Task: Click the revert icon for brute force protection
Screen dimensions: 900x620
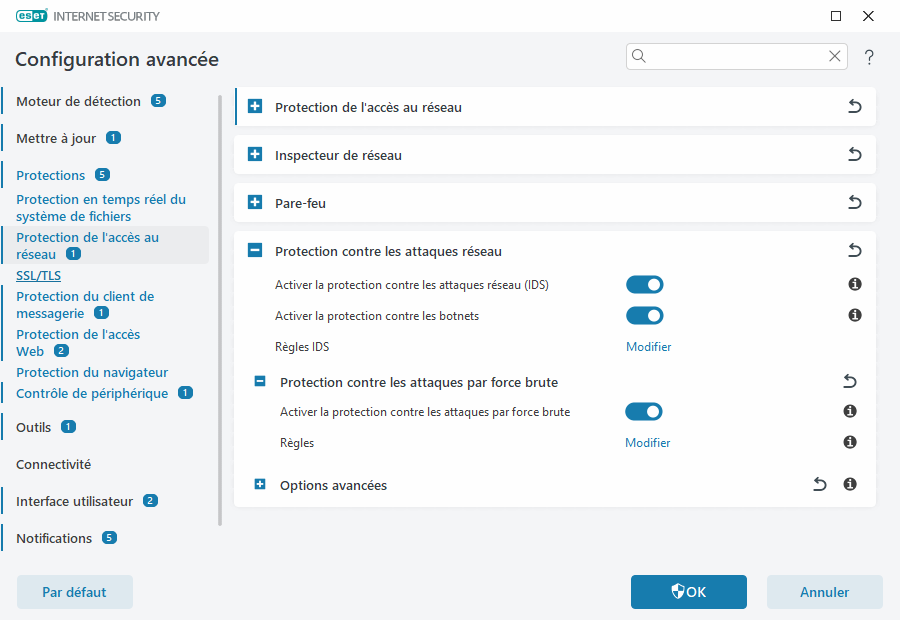Action: [x=849, y=381]
